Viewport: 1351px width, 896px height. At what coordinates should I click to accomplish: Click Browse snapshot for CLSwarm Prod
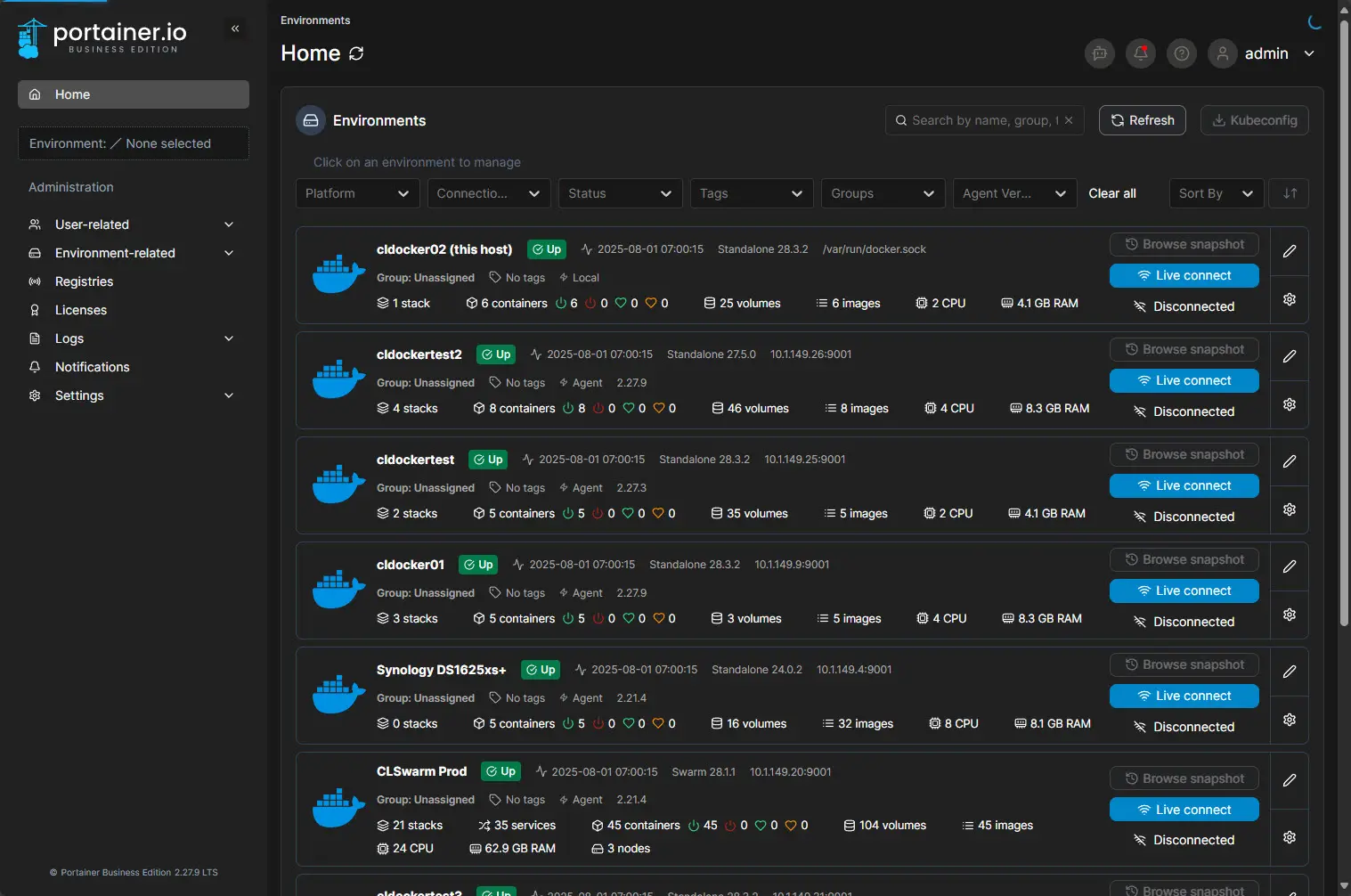(x=1184, y=779)
